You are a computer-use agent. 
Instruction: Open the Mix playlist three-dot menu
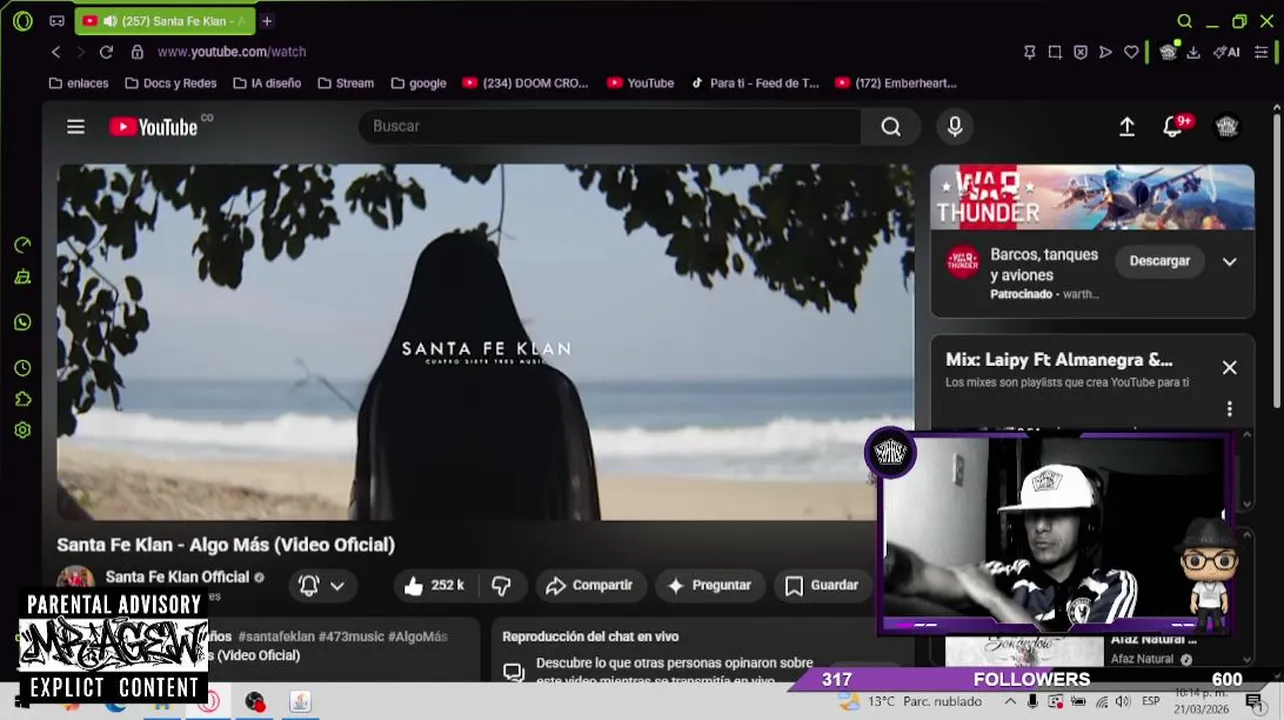1229,409
